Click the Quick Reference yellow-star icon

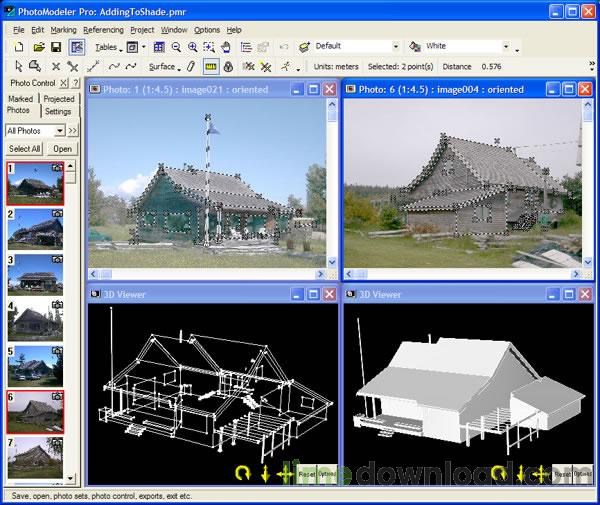[x=265, y=67]
